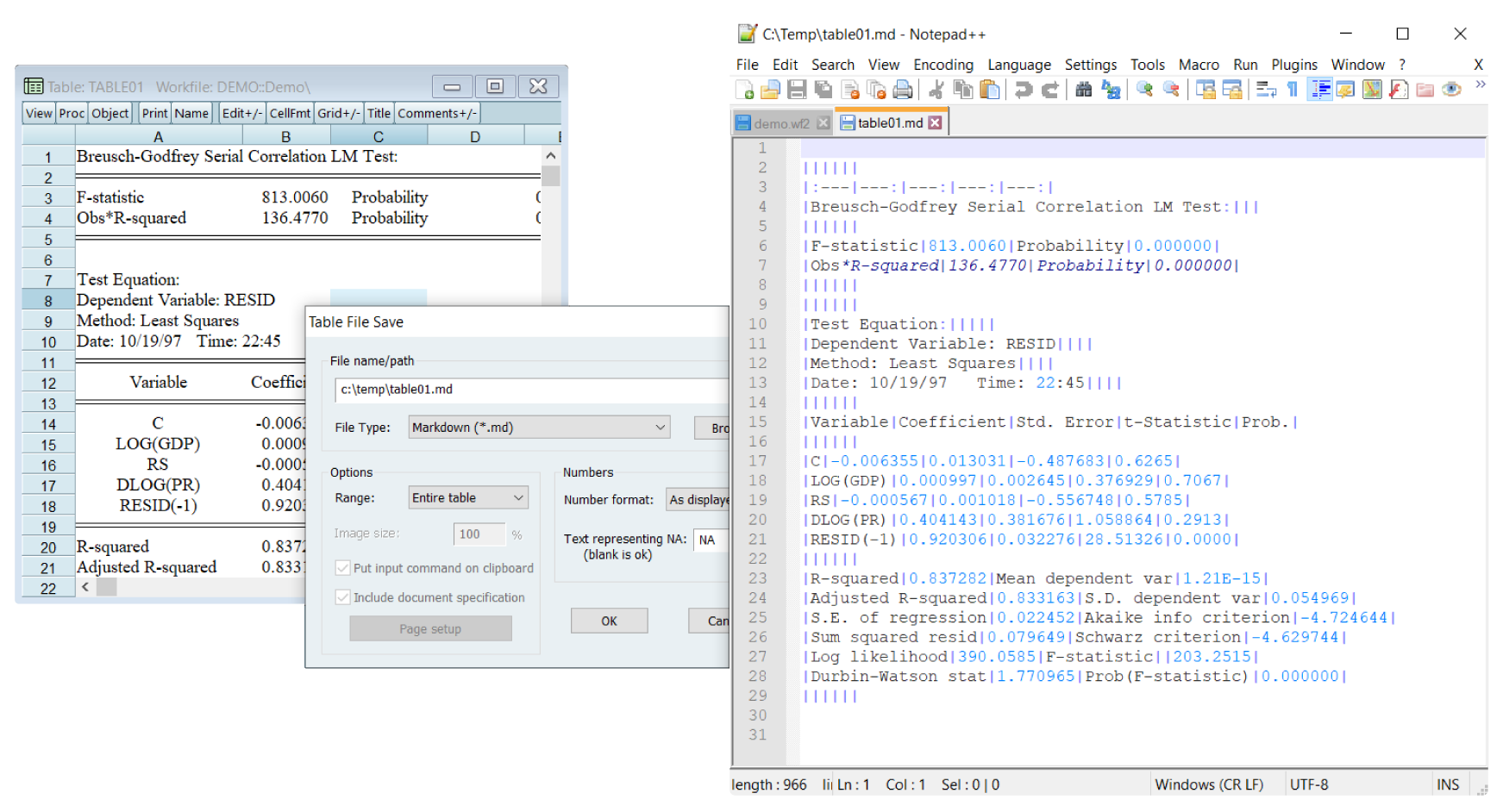Click the Title button in table toolbar
The image size is (1503, 812).
point(379,113)
